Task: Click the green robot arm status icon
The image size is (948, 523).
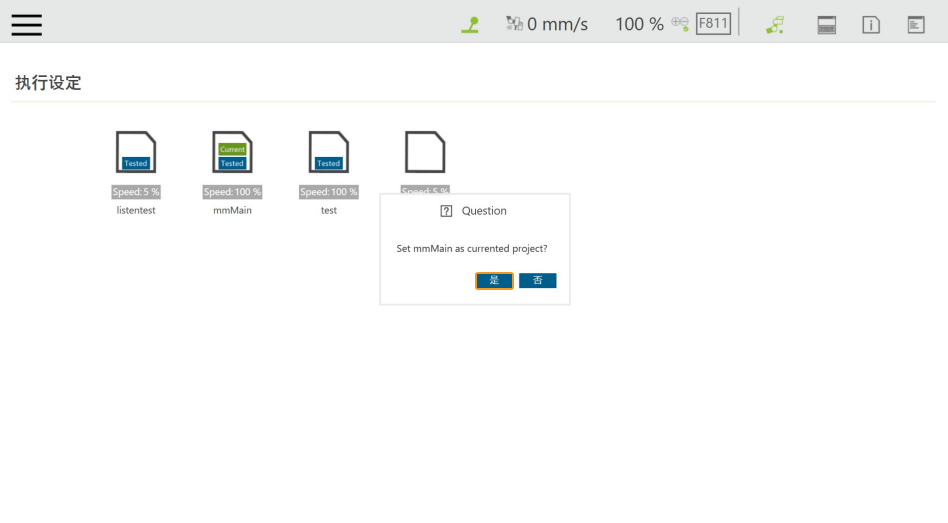Action: click(470, 25)
